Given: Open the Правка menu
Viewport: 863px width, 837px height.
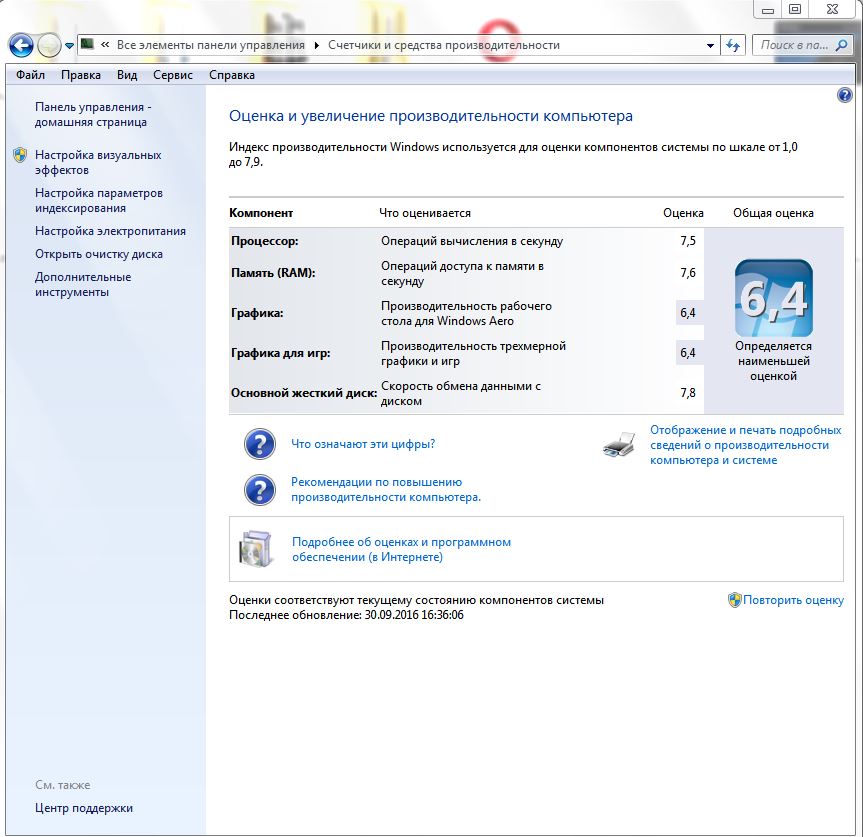Looking at the screenshot, I should click(x=81, y=75).
